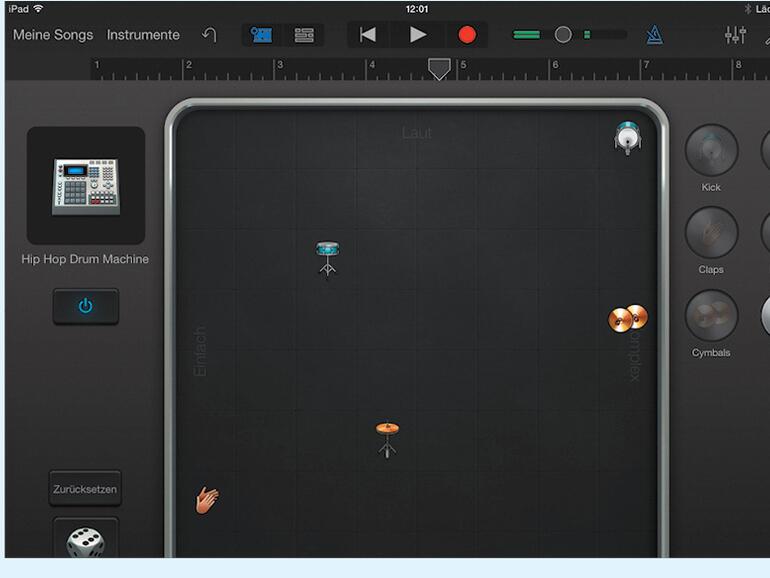This screenshot has width=770, height=578.
Task: Tap the Claps instrument slot
Action: tap(712, 233)
